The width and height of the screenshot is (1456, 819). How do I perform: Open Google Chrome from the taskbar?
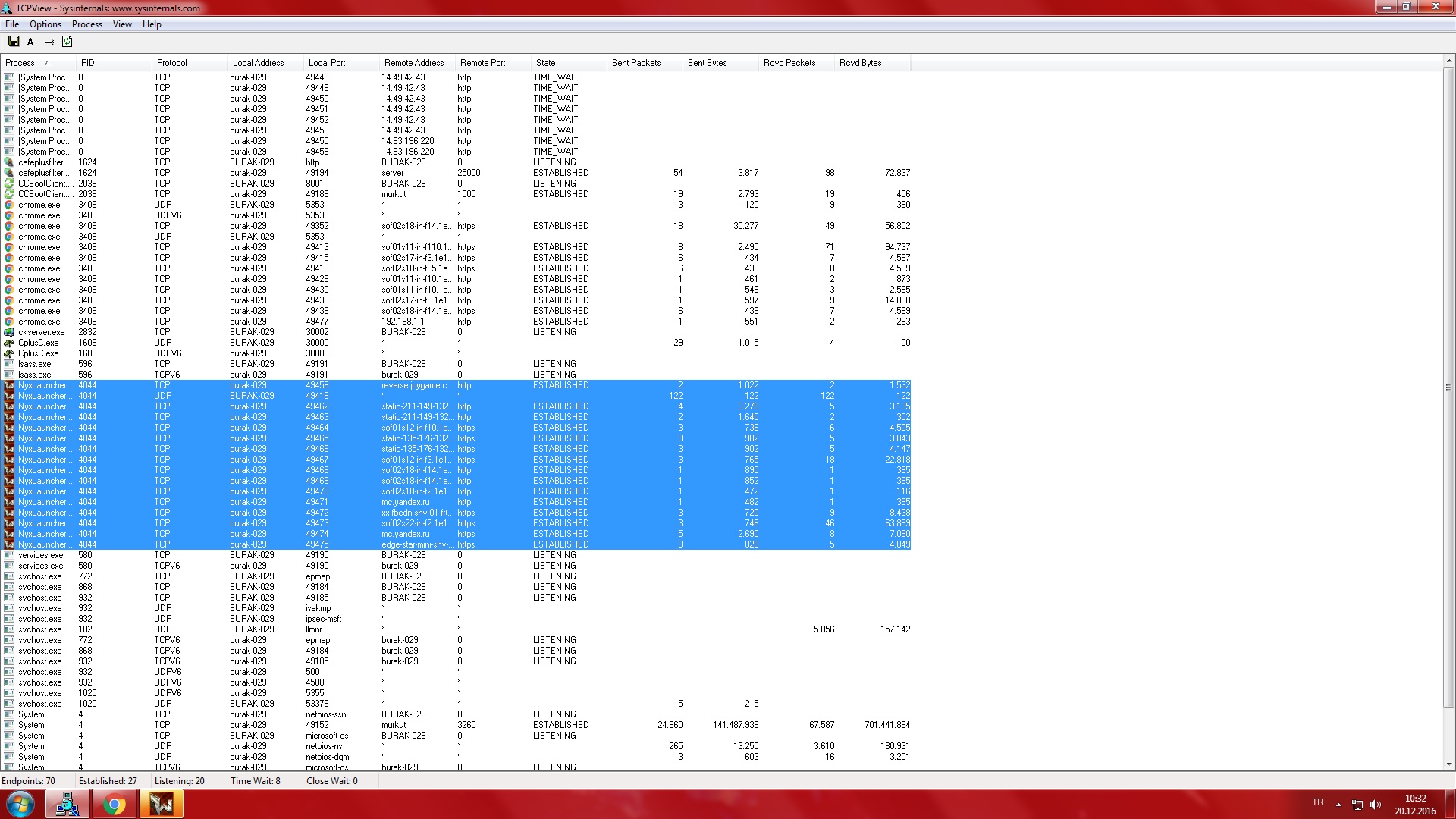click(115, 805)
